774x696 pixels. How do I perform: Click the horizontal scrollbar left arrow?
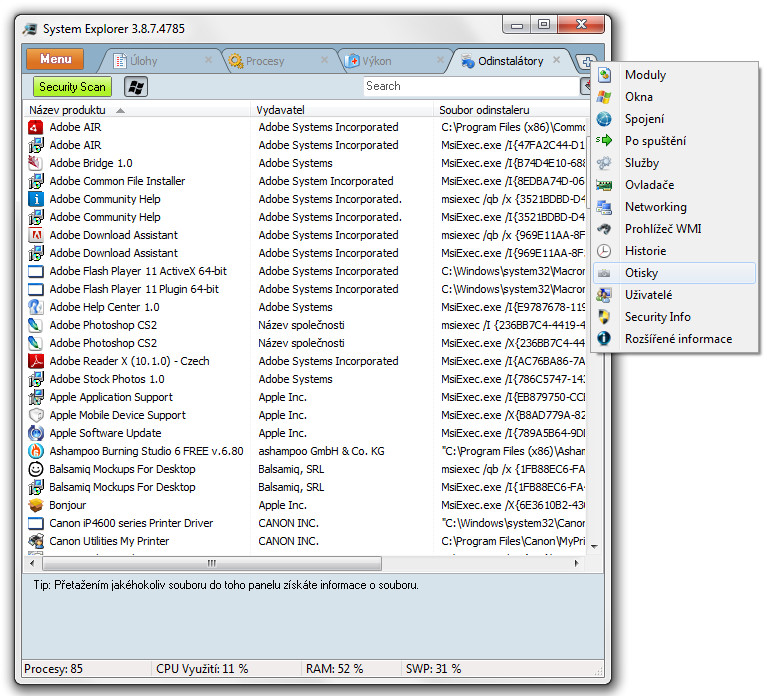coord(33,563)
